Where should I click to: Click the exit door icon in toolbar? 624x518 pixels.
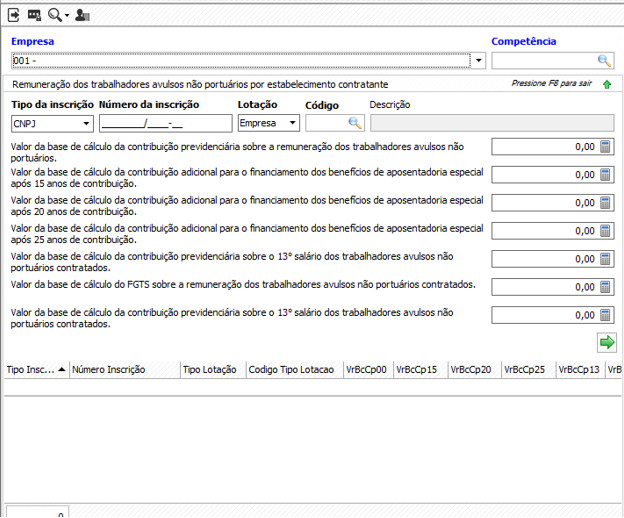14,16
